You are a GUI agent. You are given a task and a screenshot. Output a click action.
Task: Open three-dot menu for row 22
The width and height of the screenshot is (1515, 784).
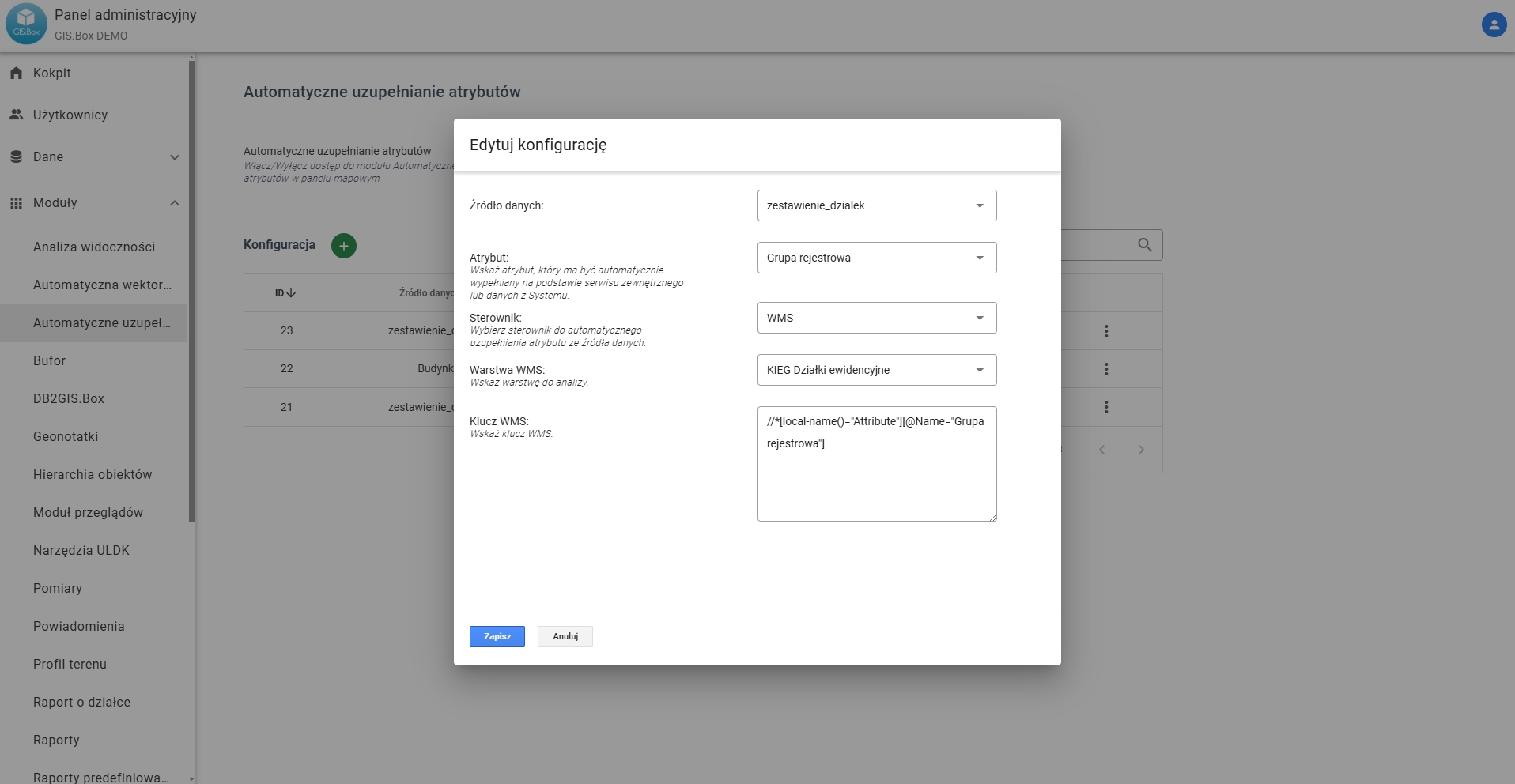tap(1106, 369)
